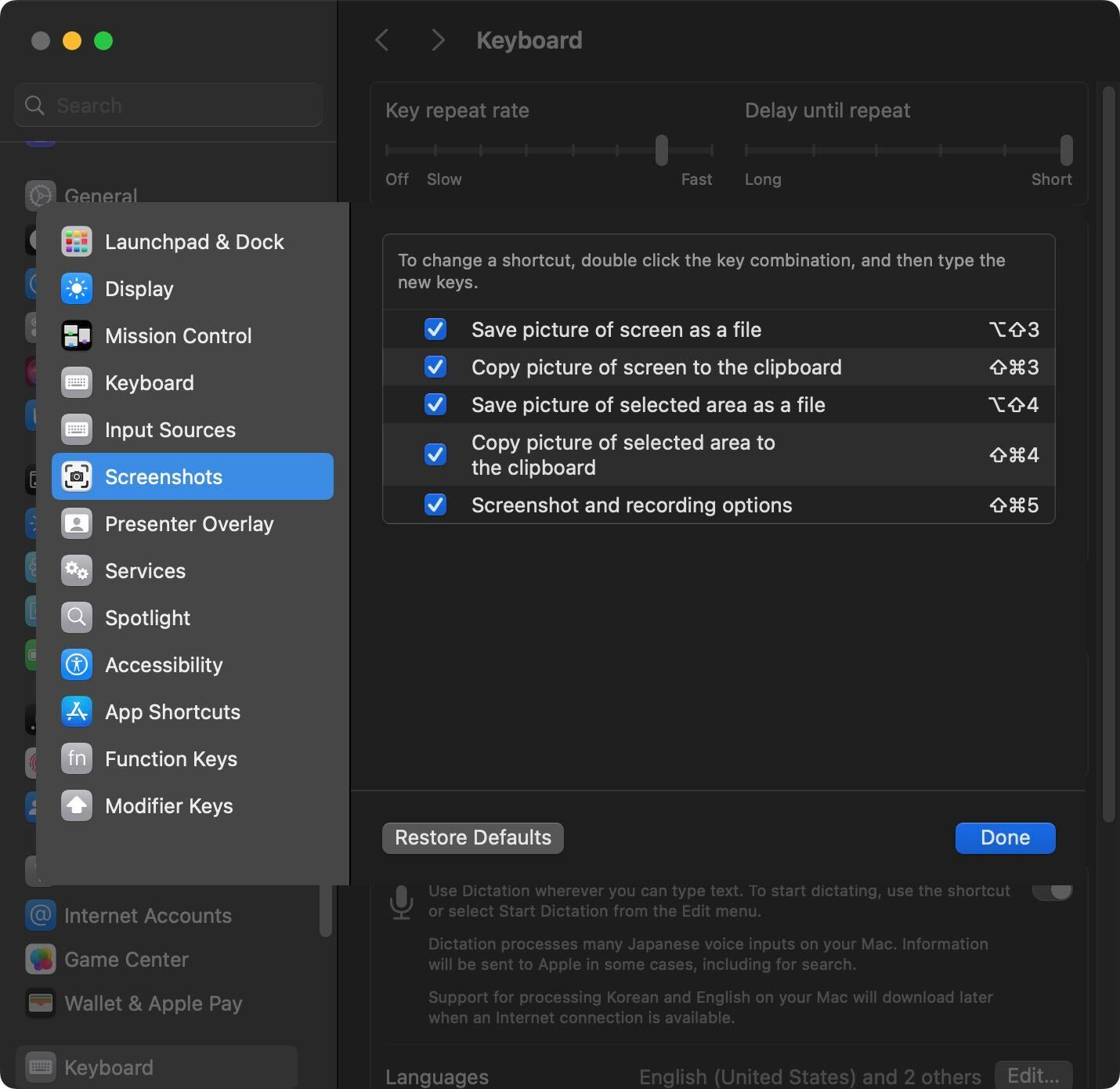Click the Modifier Keys arrow icon

77,805
